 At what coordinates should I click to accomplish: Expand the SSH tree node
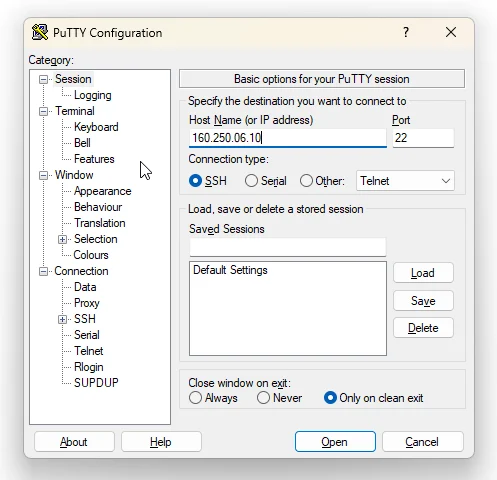click(62, 319)
